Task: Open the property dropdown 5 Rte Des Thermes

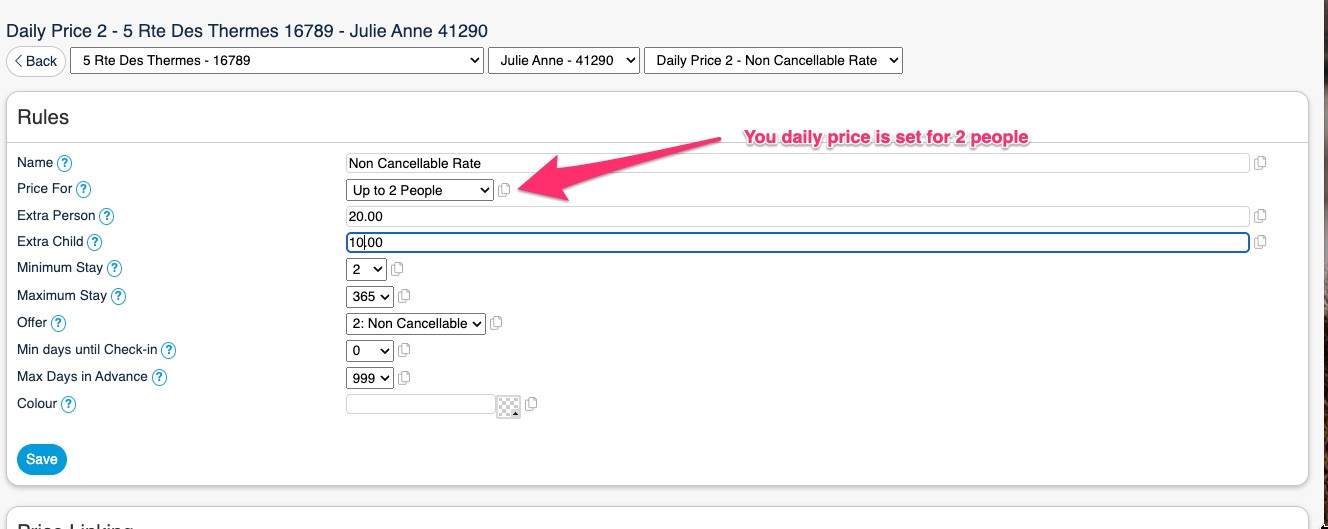Action: tap(277, 61)
